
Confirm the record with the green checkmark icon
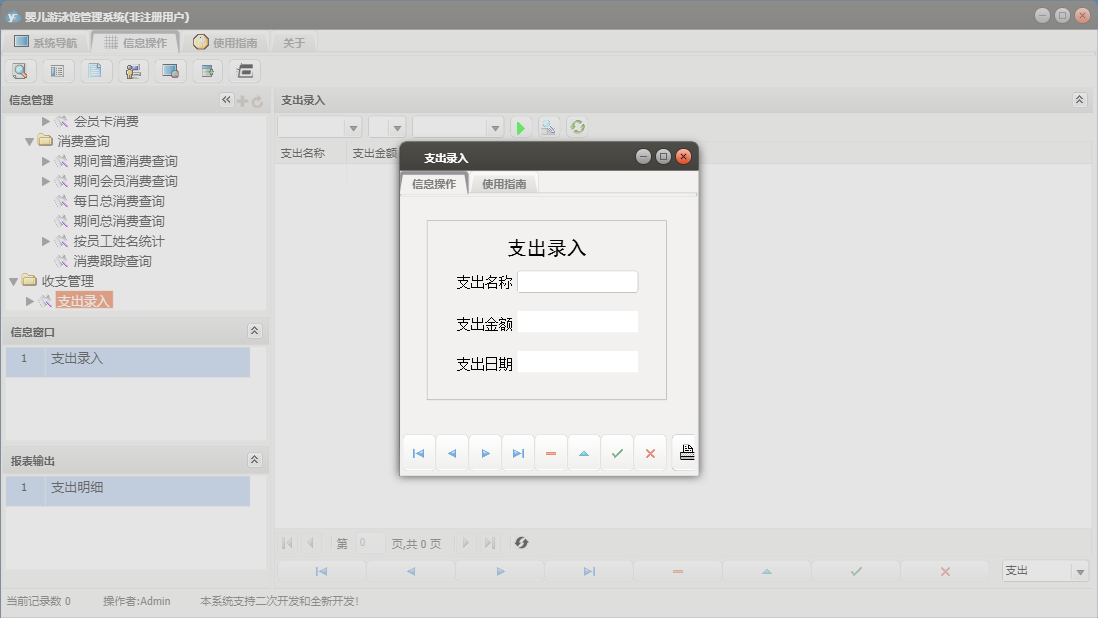click(617, 452)
